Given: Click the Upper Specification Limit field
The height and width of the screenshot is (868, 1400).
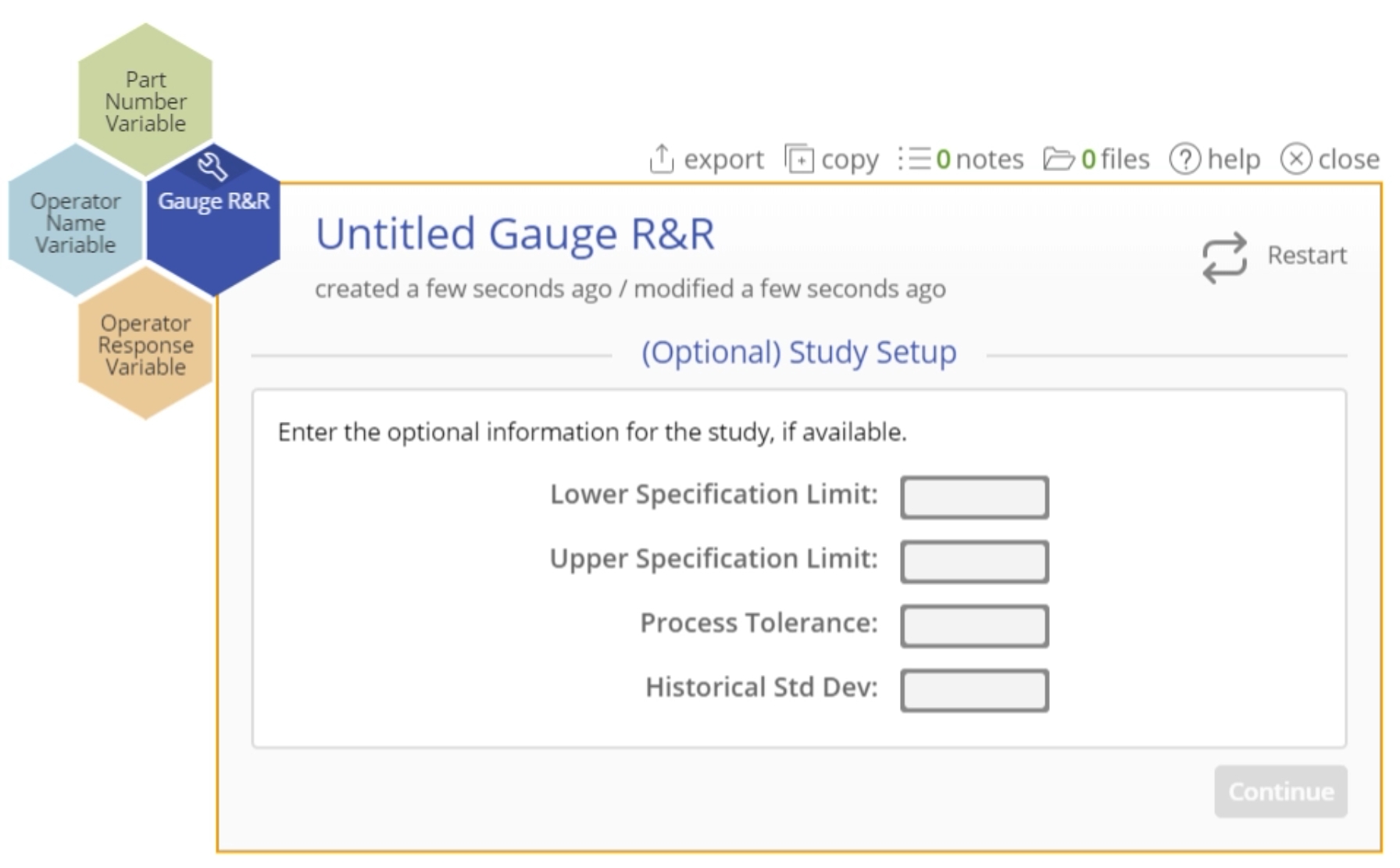Looking at the screenshot, I should click(x=974, y=562).
